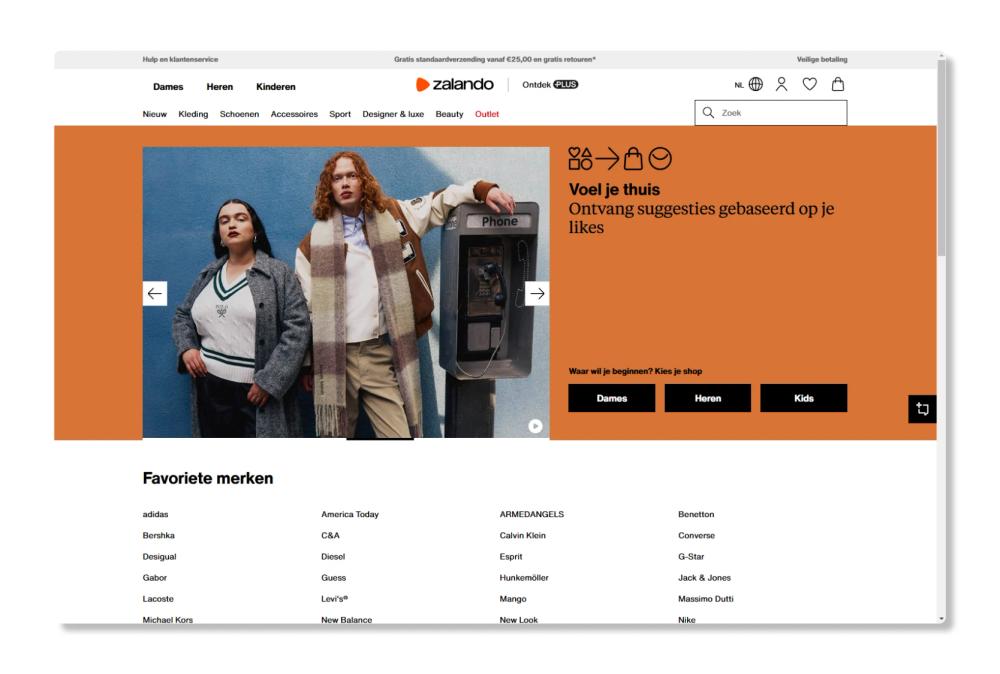
Task: Go to previous carousel slide arrow
Action: (x=155, y=293)
